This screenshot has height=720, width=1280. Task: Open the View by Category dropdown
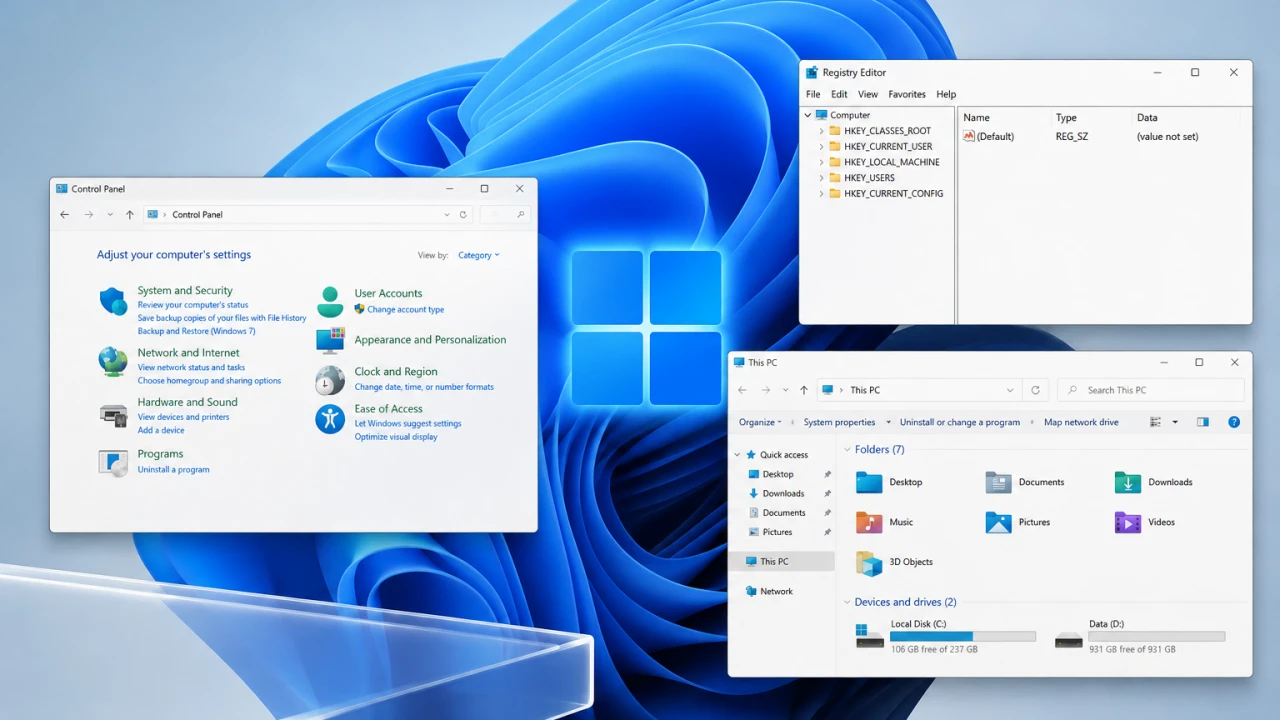point(478,255)
